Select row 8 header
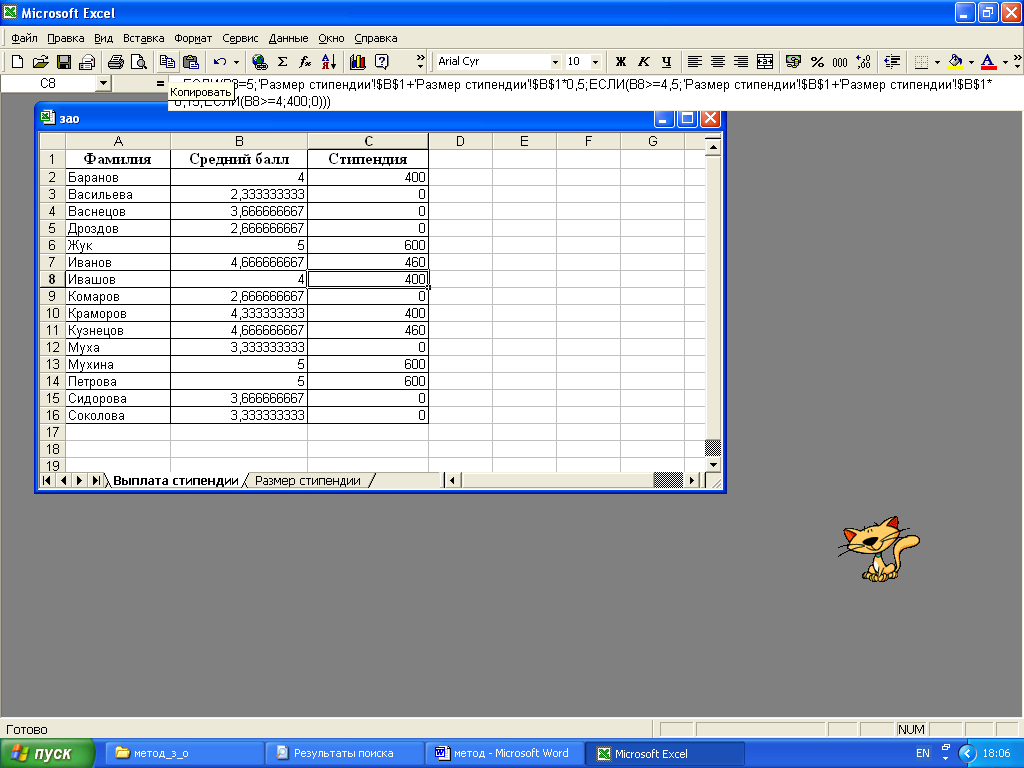Image resolution: width=1024 pixels, height=768 pixels. click(52, 280)
